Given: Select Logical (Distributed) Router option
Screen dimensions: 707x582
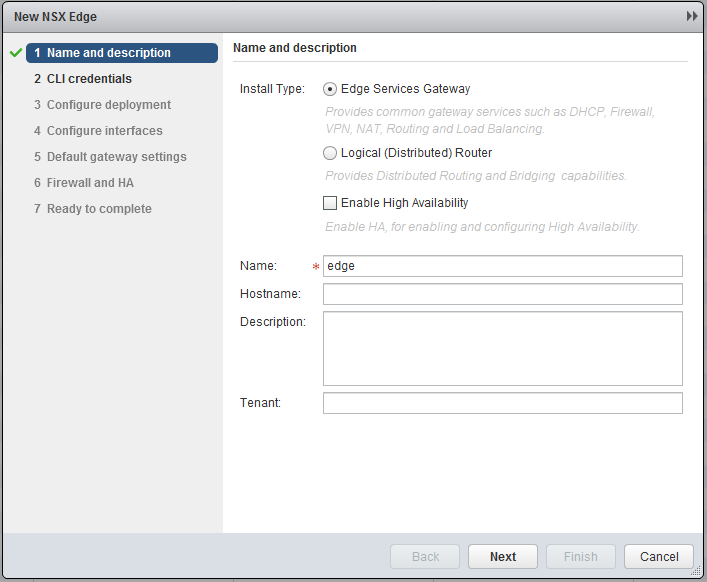Looking at the screenshot, I should point(330,153).
